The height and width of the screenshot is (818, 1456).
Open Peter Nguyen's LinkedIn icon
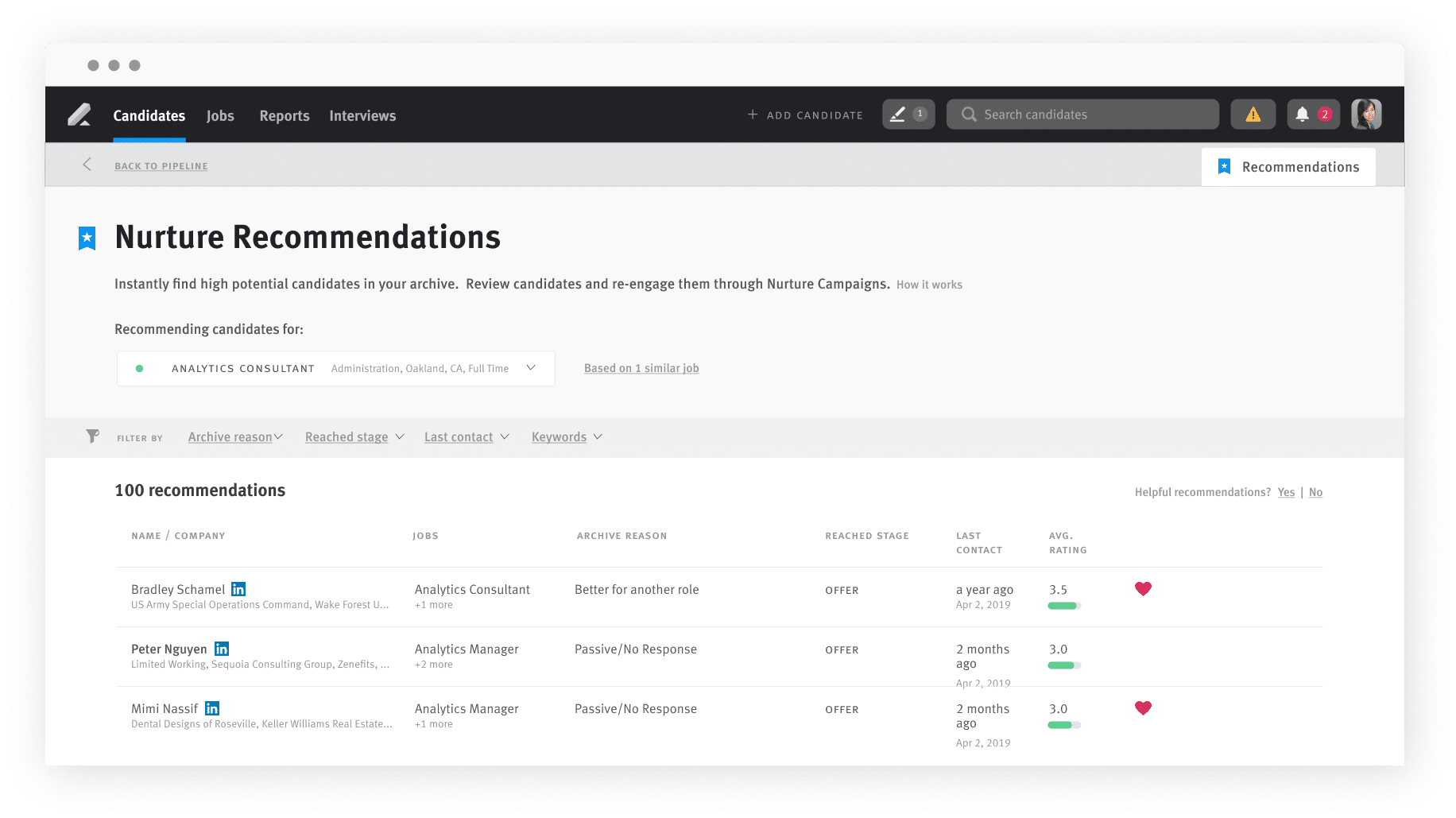(222, 649)
